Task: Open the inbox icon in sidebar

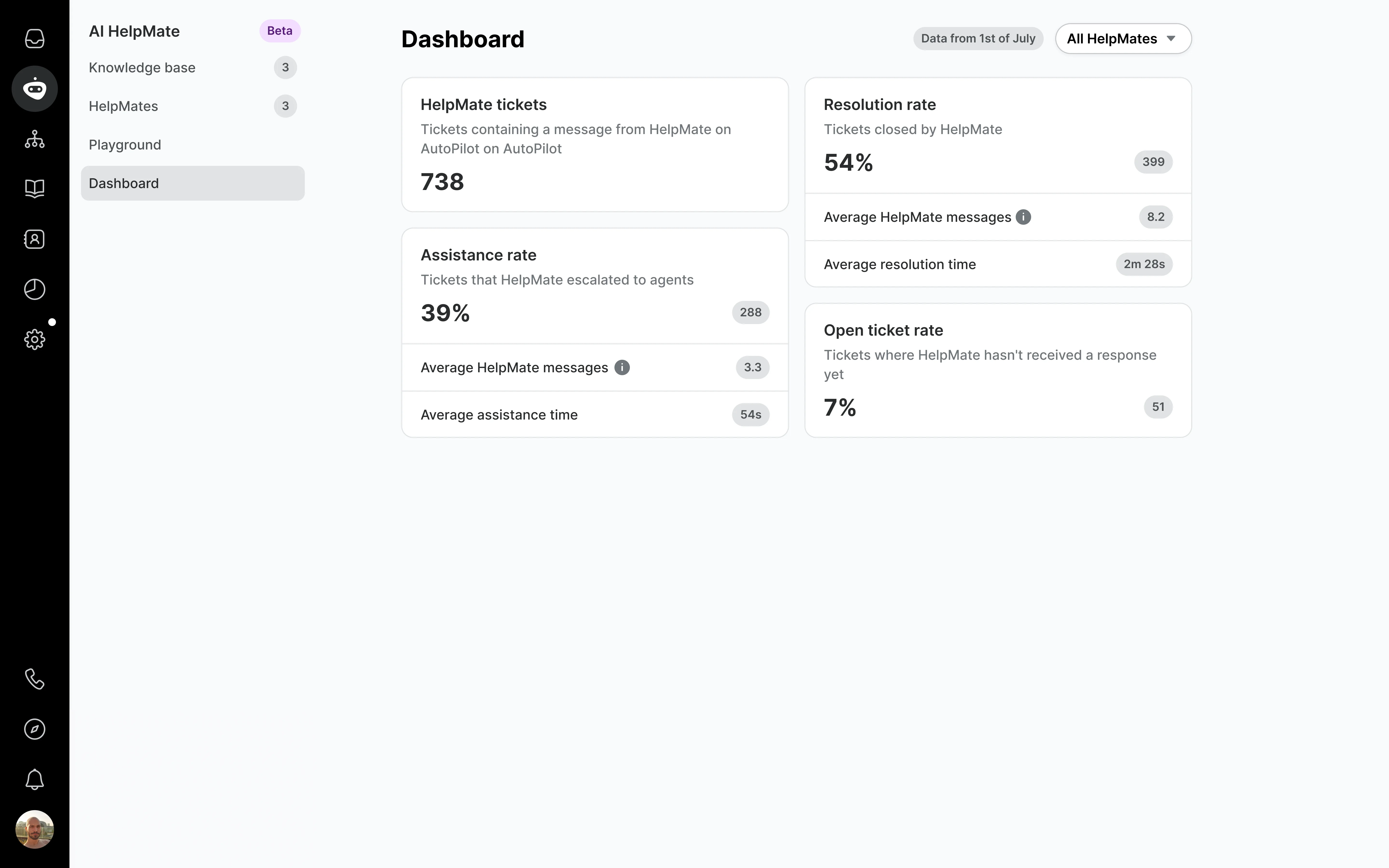Action: point(34,39)
